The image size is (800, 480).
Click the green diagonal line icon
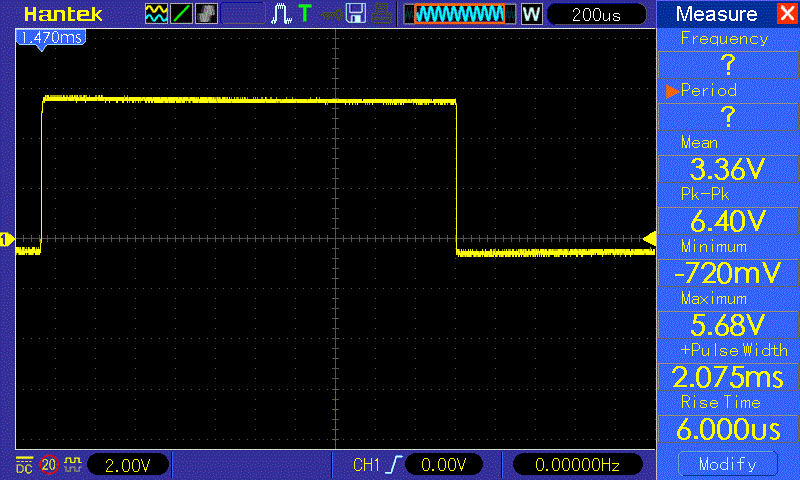click(182, 14)
